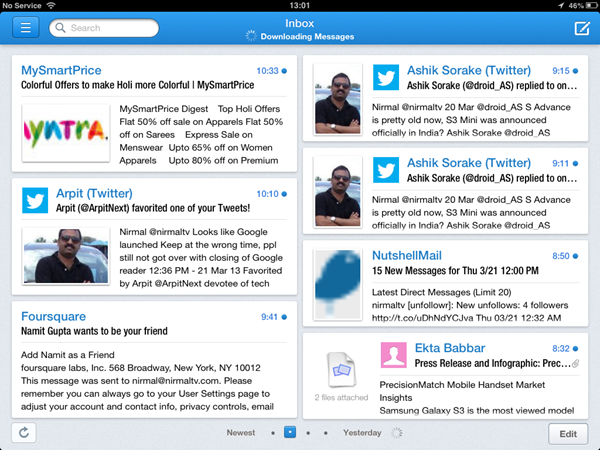Click 'Add Namit as a Friend' text
Screen dimensions: 600x450
(x=68, y=355)
